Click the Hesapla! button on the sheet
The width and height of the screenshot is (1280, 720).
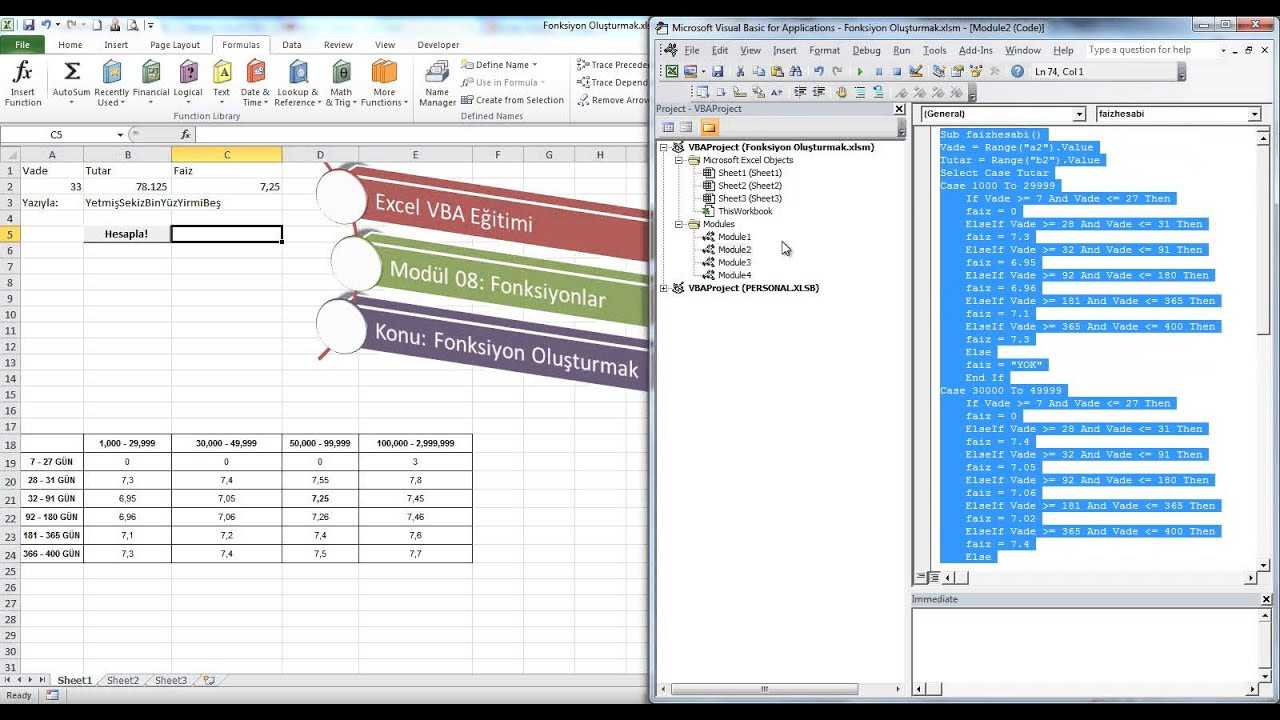pos(127,234)
